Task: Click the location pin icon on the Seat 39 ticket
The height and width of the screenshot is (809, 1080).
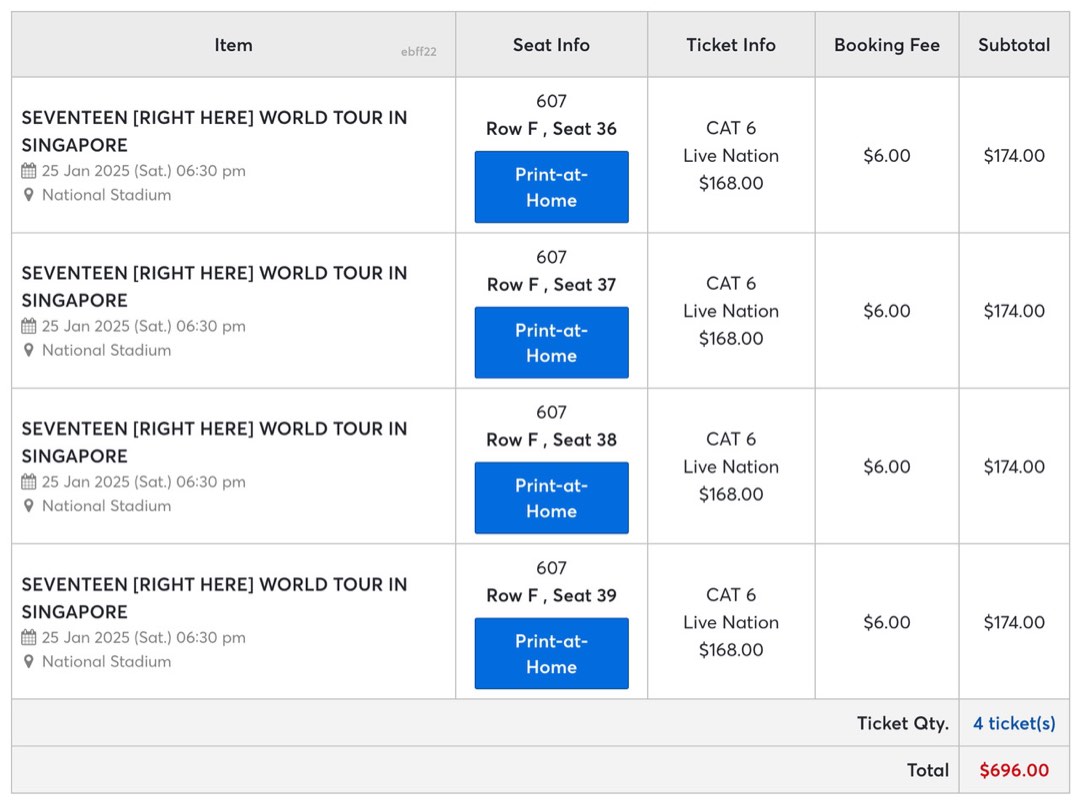Action: click(30, 661)
